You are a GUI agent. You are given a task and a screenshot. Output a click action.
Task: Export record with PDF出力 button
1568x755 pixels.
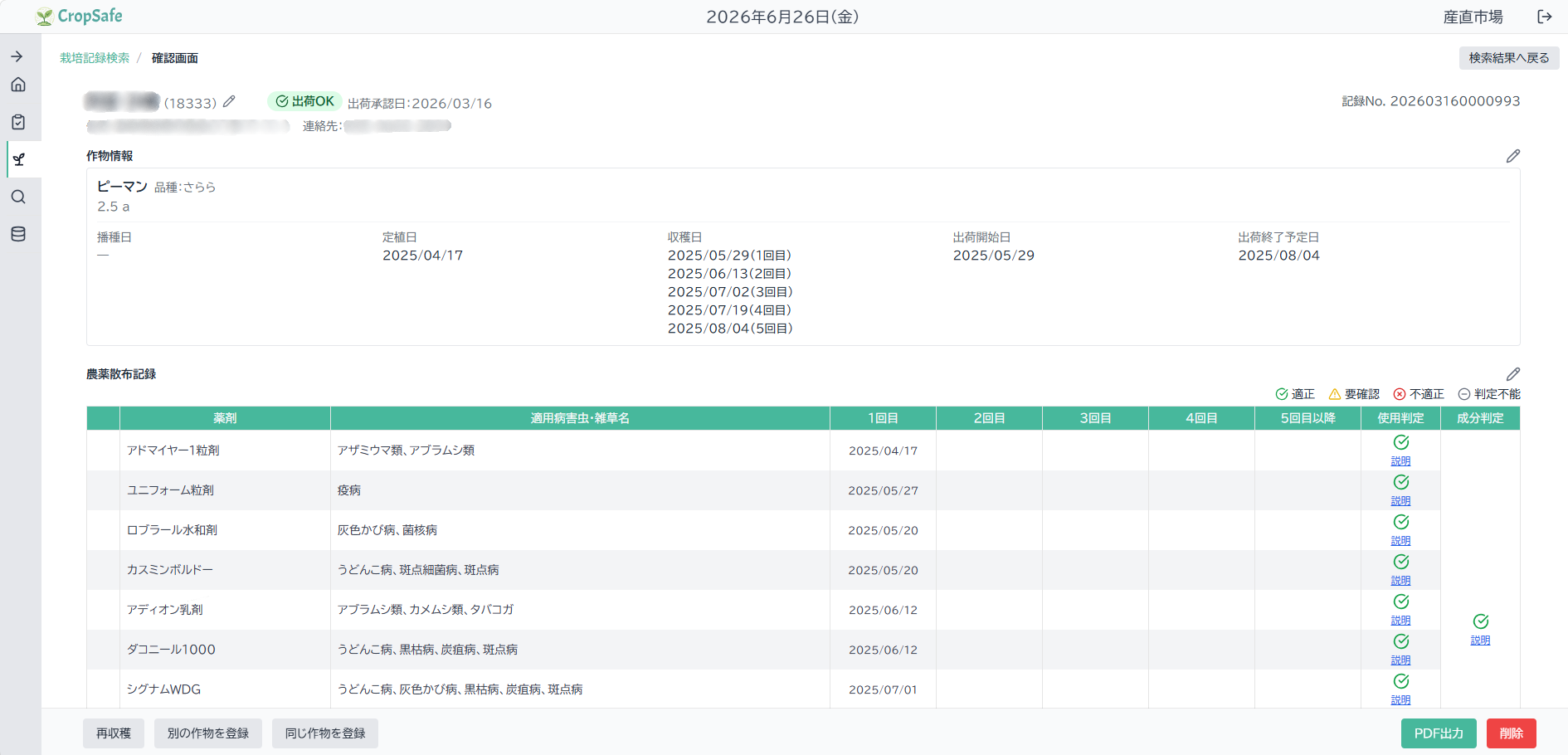(x=1439, y=733)
